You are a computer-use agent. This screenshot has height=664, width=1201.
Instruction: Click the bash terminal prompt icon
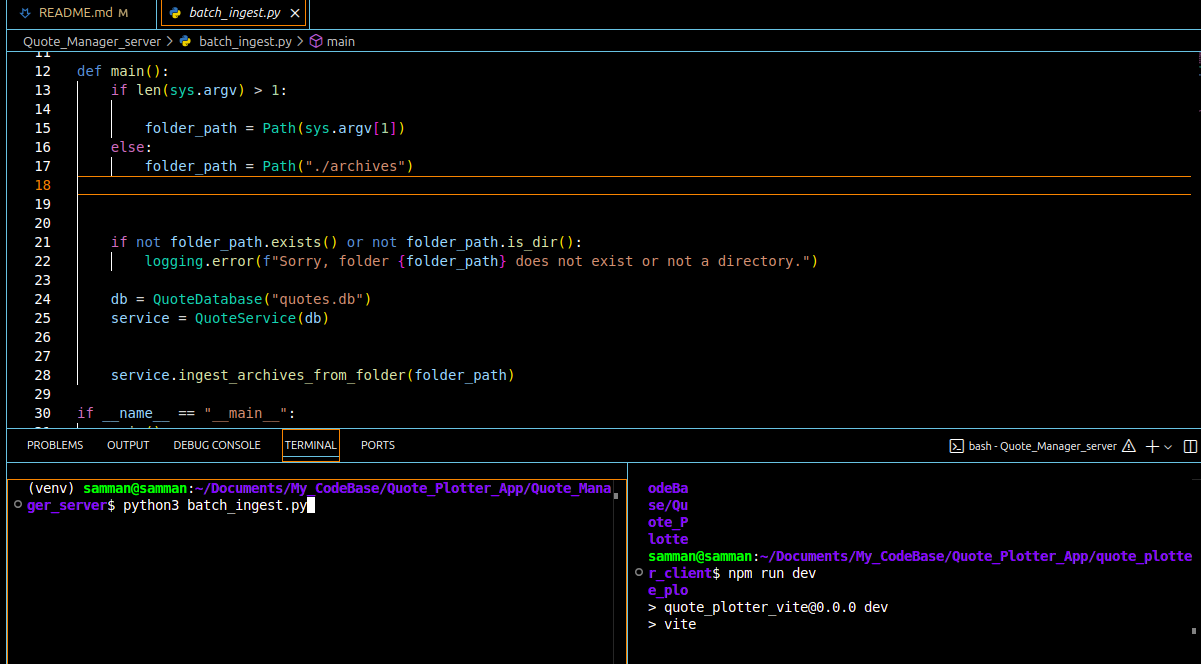(x=956, y=446)
